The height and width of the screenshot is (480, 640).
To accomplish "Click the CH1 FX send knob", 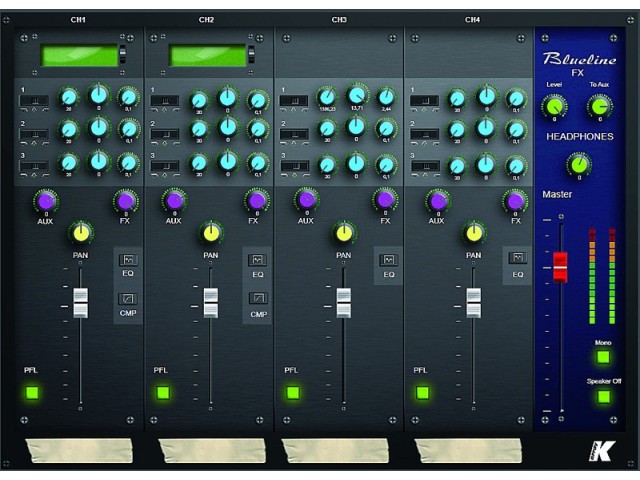I will [x=126, y=201].
